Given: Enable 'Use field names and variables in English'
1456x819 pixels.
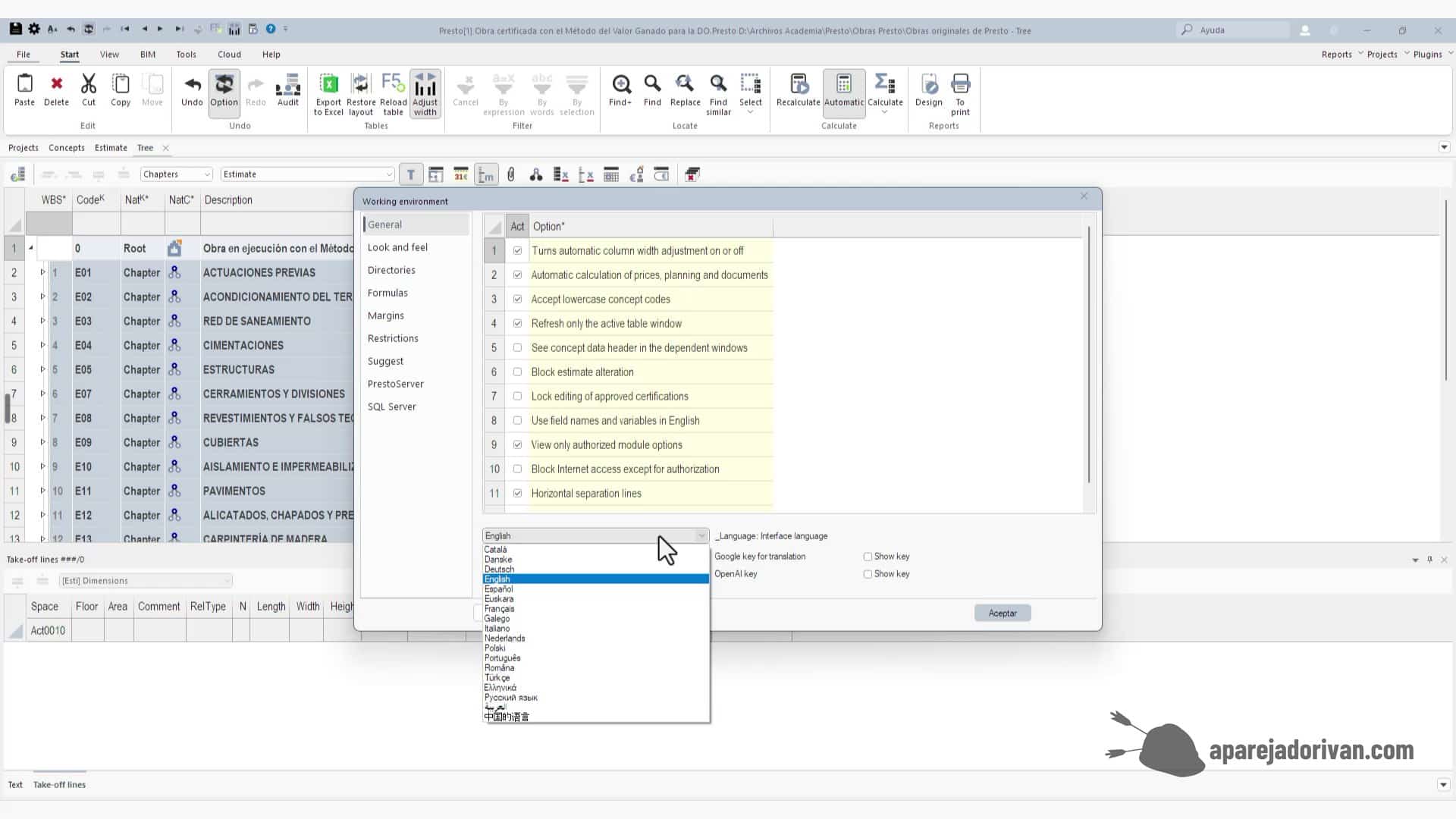Looking at the screenshot, I should click(x=517, y=420).
